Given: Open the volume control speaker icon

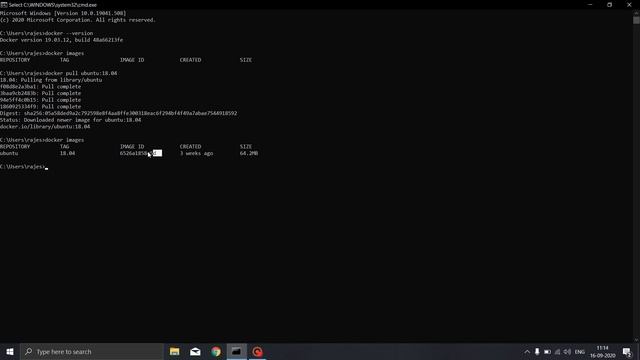Looking at the screenshot, I should (x=567, y=351).
